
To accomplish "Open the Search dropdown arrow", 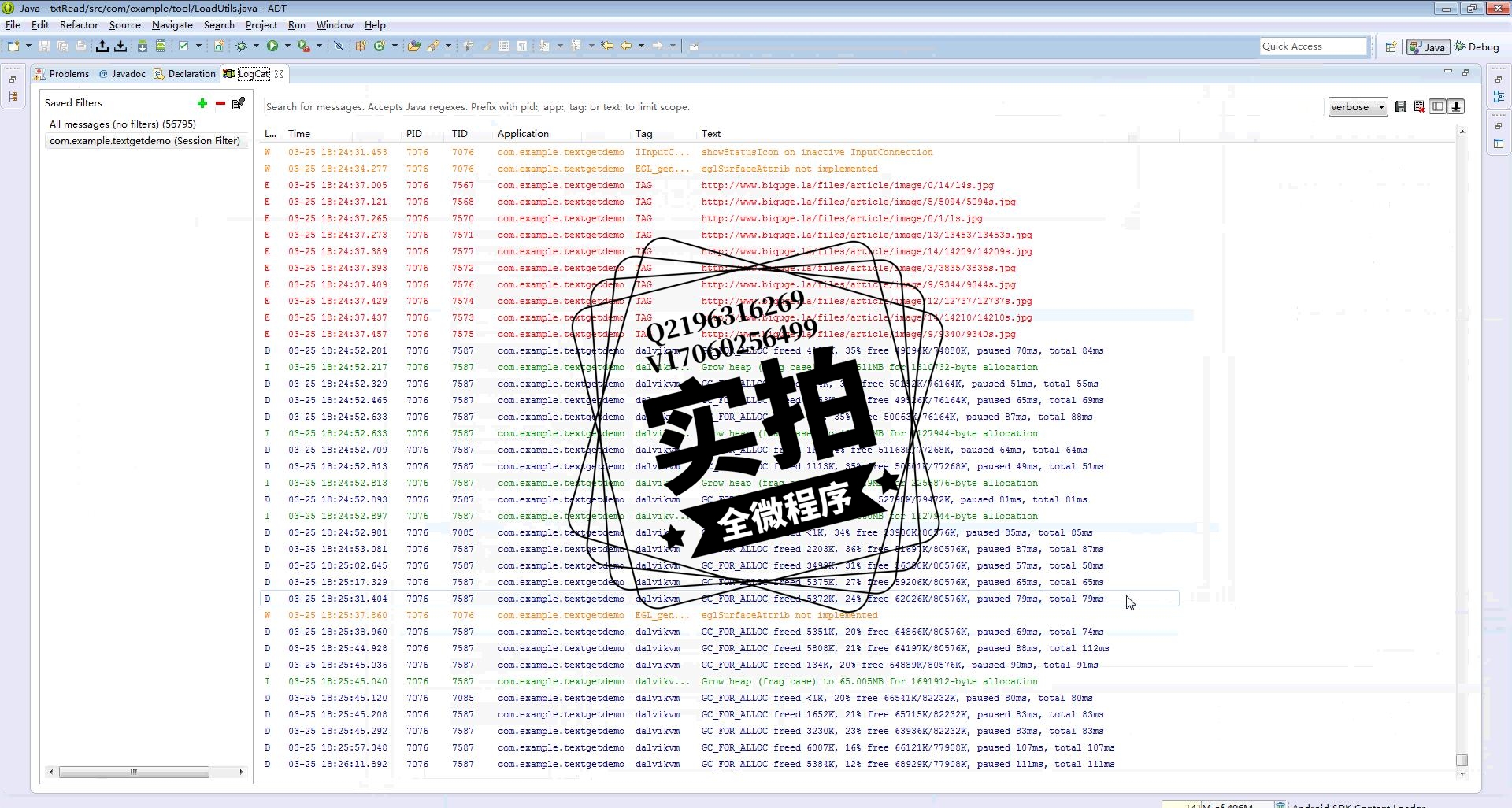I will [448, 46].
